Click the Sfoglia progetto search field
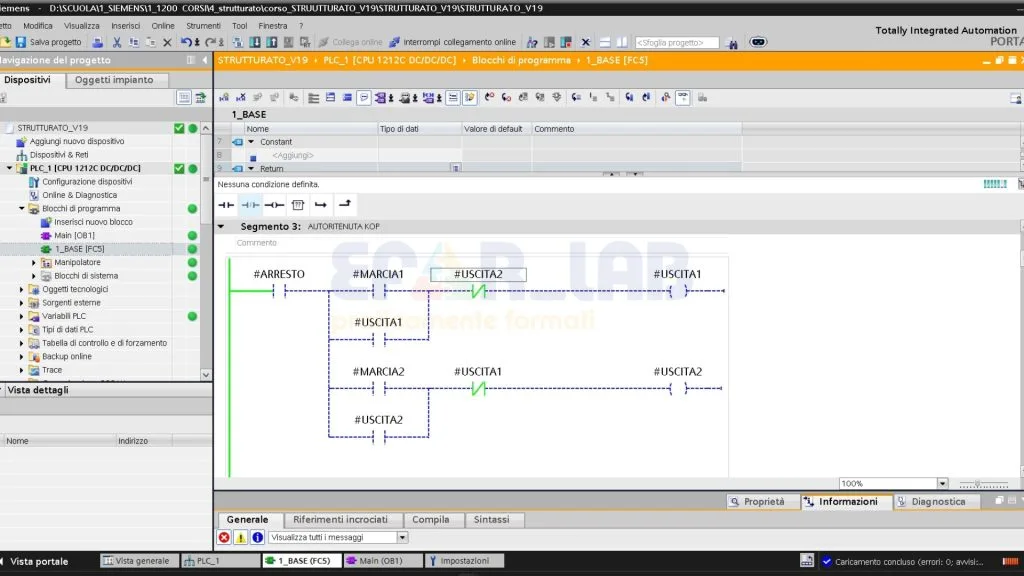The image size is (1024, 576). tap(676, 42)
